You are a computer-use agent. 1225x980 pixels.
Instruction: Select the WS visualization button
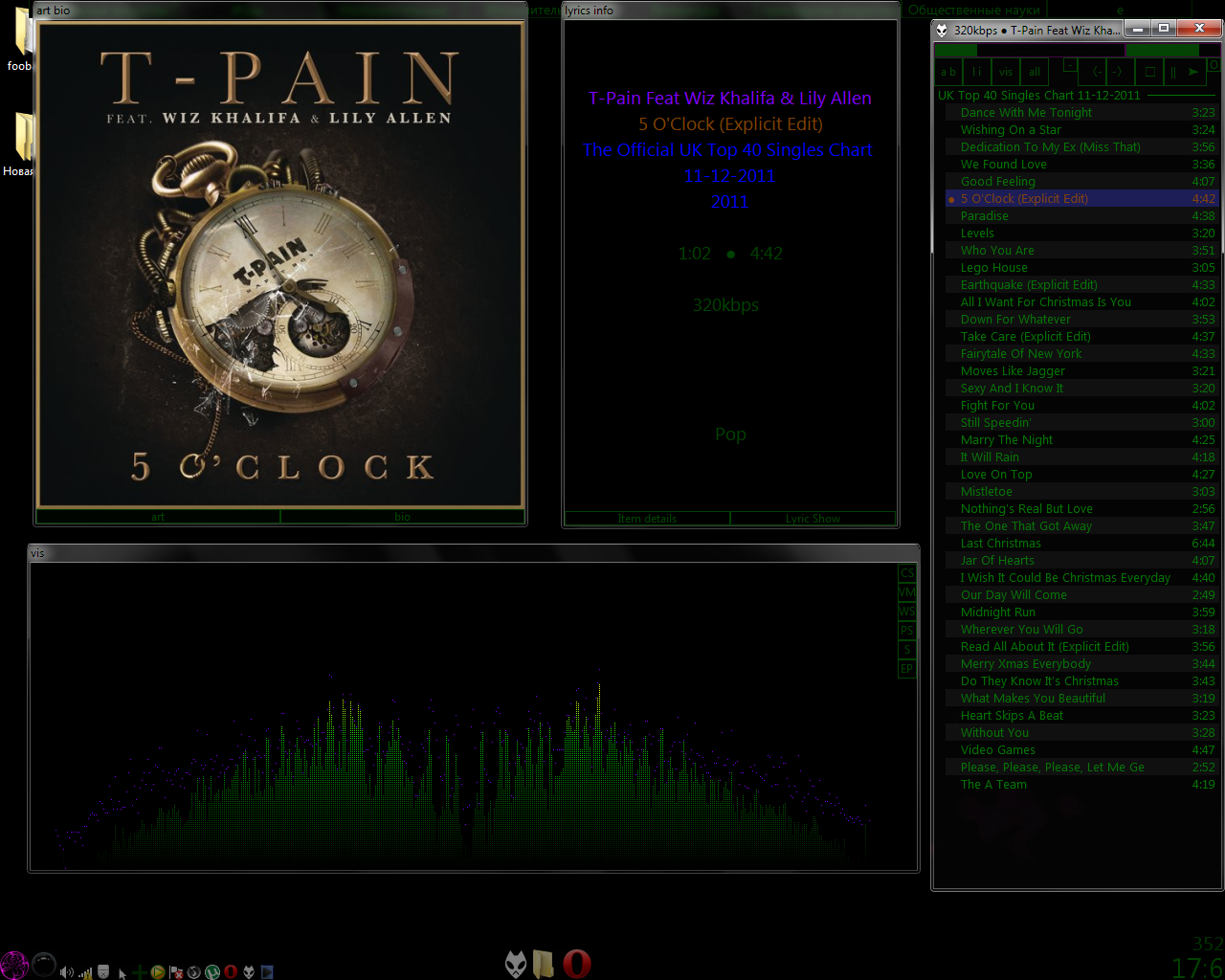pos(907,612)
